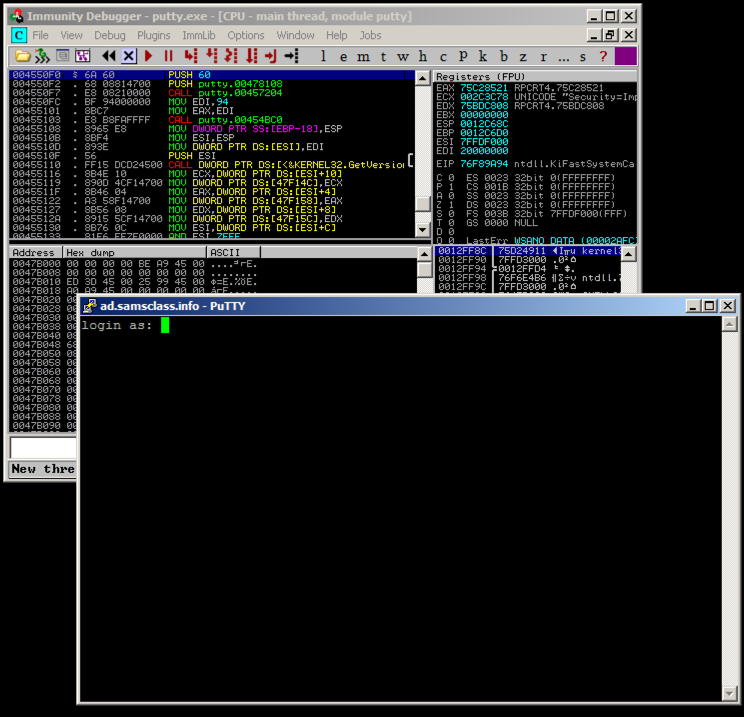Click the attach-to-process running figure icon
The image size is (744, 717).
point(42,56)
